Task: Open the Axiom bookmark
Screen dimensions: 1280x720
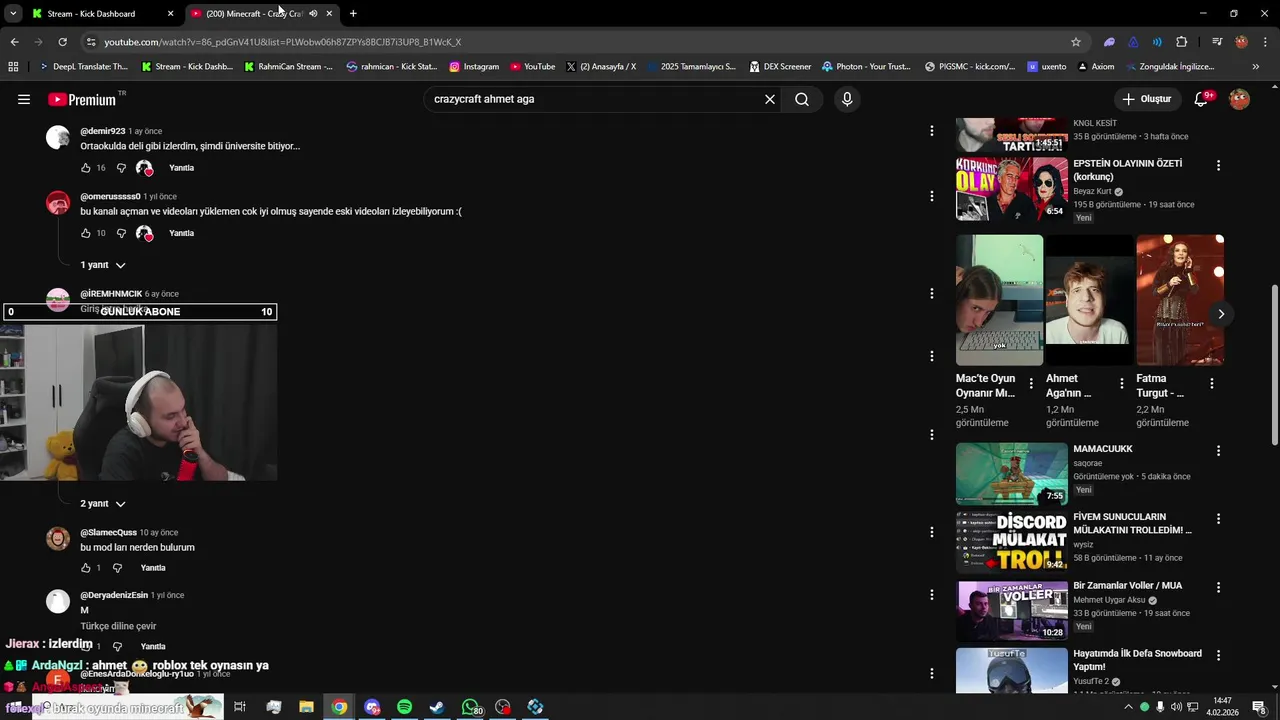Action: pyautogui.click(x=1096, y=67)
